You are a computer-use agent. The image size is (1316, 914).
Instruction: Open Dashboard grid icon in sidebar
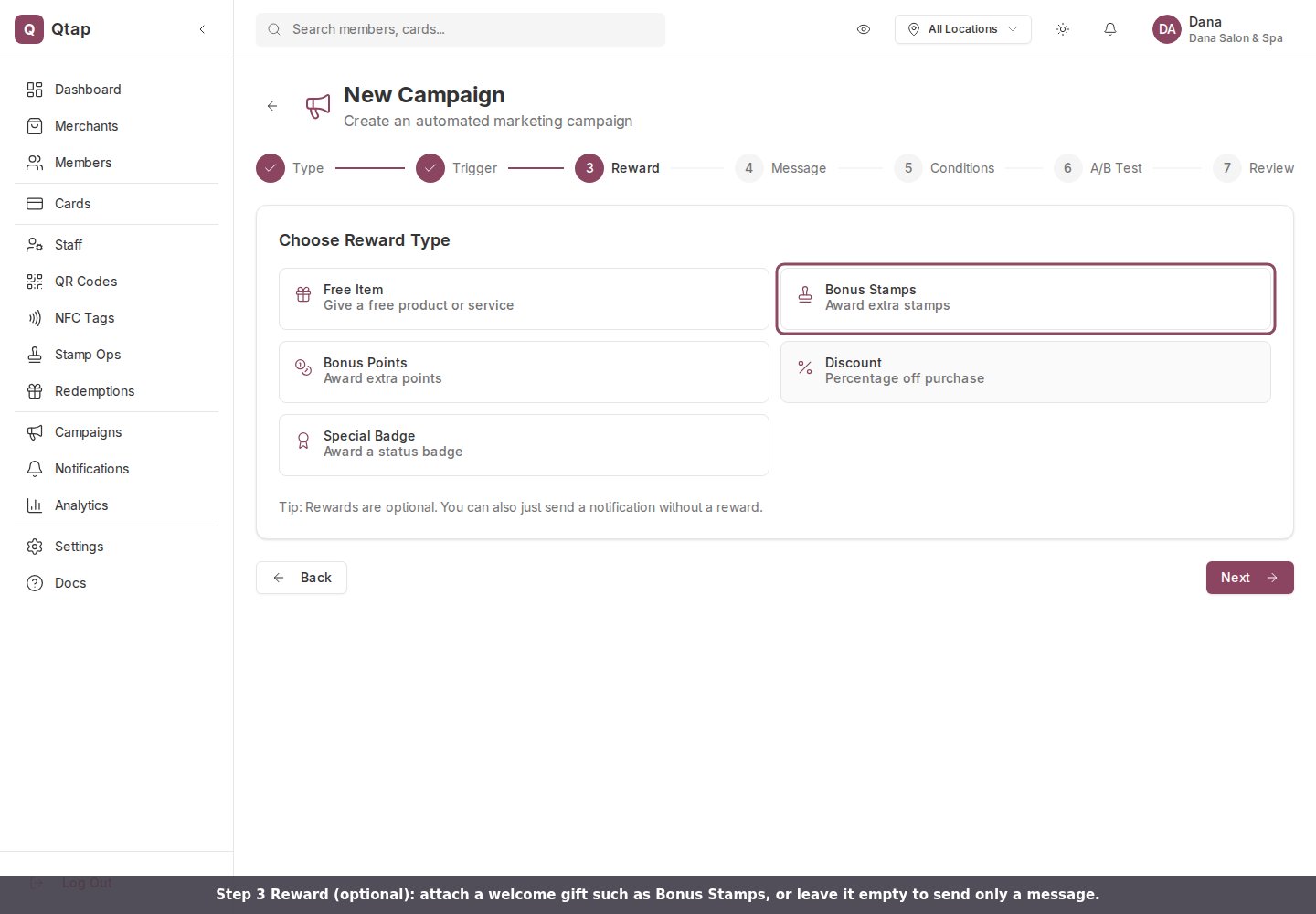coord(35,90)
